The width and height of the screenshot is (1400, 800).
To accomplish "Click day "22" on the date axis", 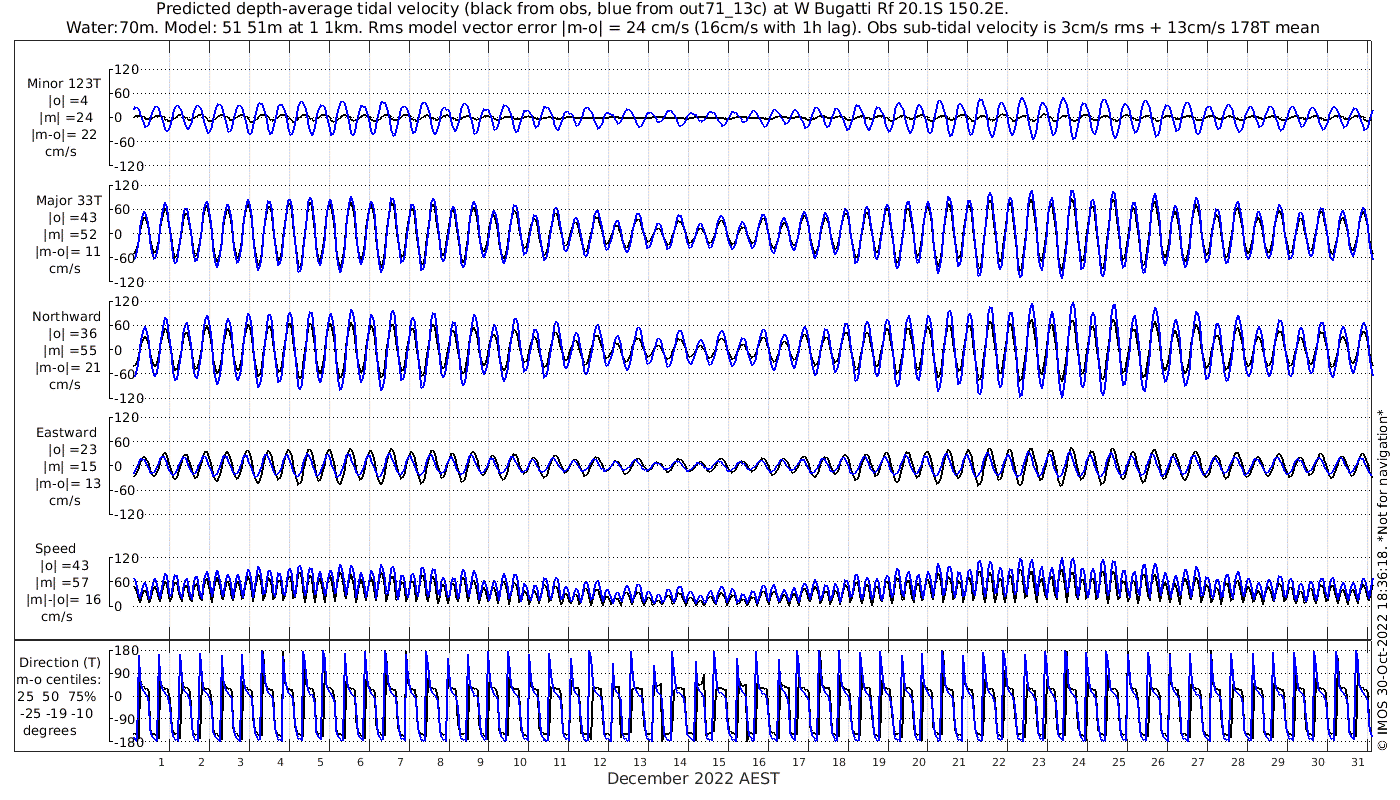I will (x=998, y=762).
